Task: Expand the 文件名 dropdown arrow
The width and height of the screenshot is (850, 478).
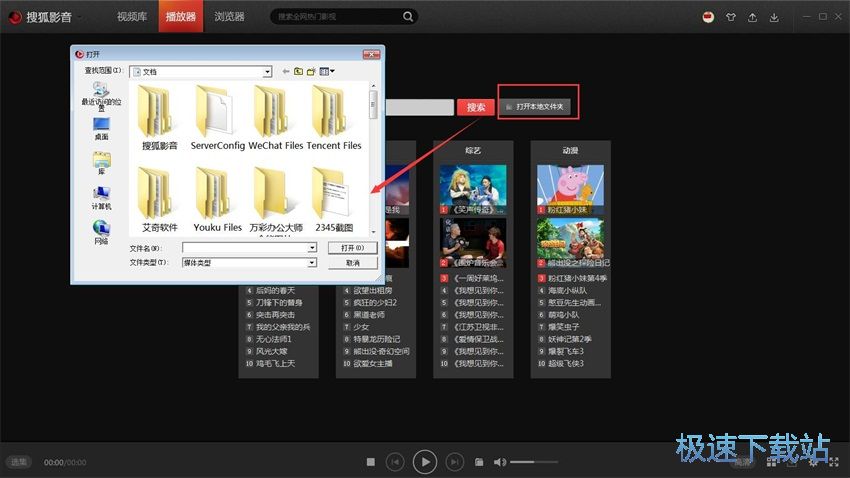Action: [x=312, y=248]
